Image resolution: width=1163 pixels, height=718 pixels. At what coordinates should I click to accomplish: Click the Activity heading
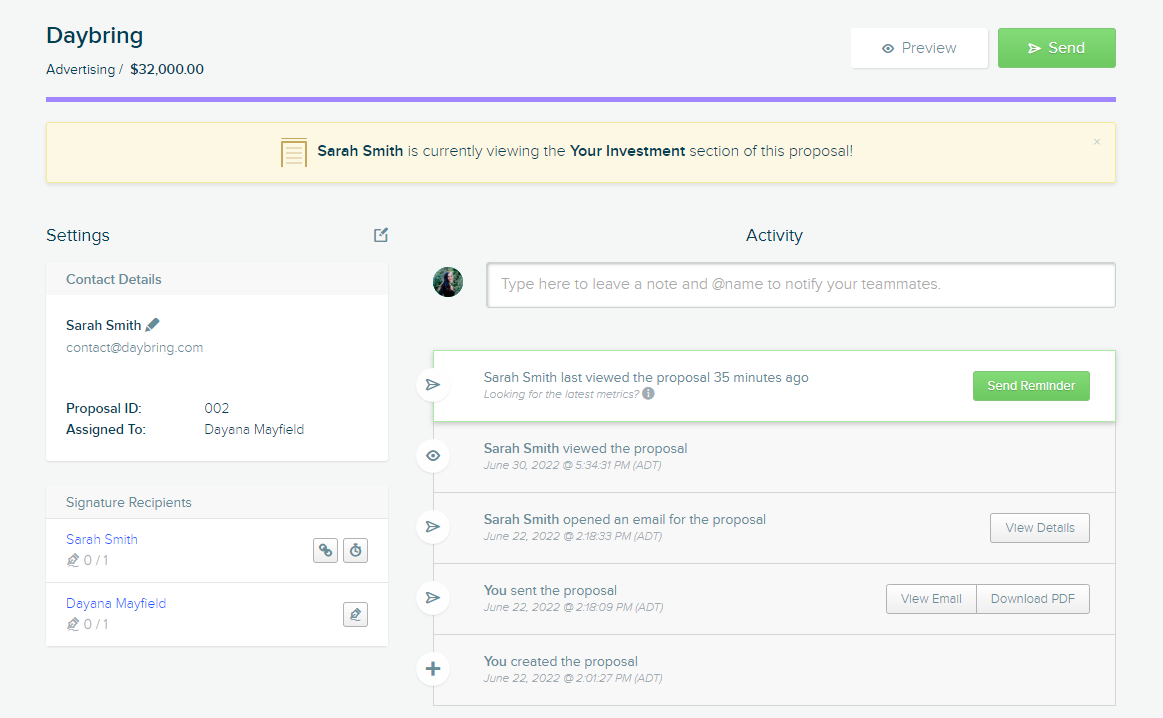(x=774, y=235)
